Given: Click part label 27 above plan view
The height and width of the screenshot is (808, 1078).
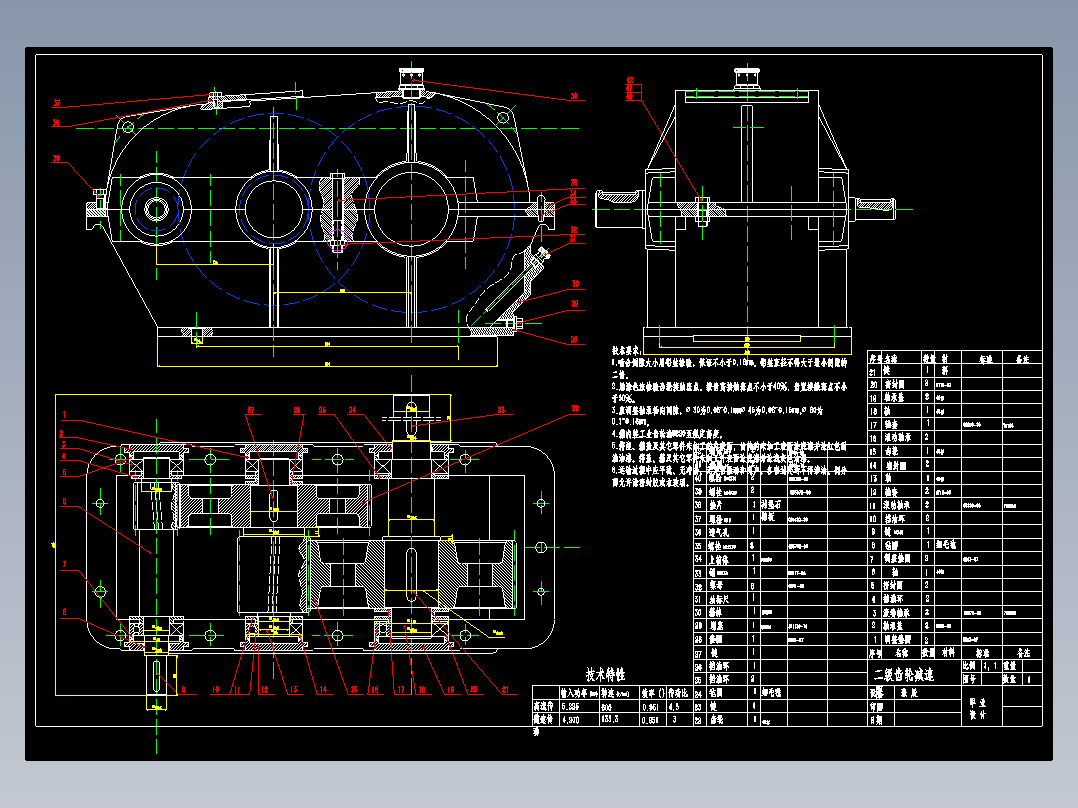Looking at the screenshot, I should [251, 410].
